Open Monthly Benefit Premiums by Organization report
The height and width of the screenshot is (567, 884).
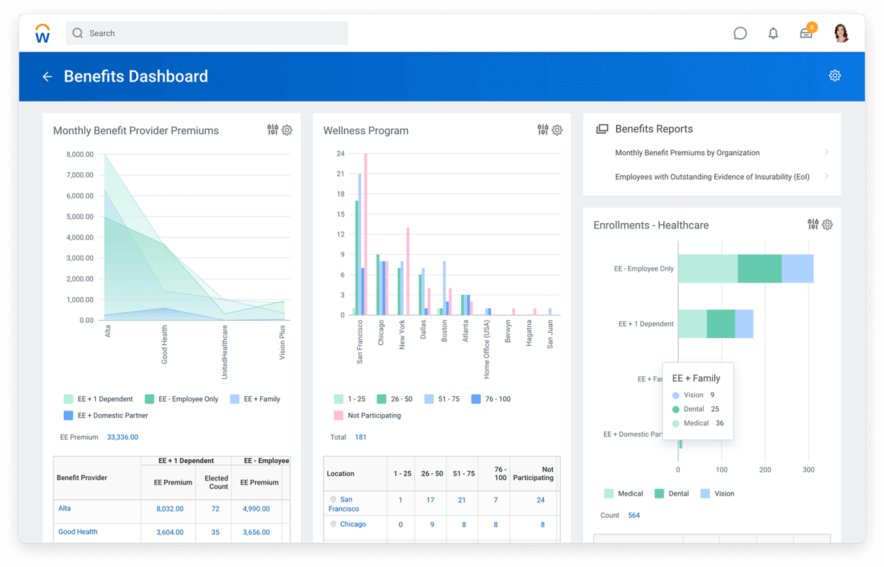coord(687,153)
